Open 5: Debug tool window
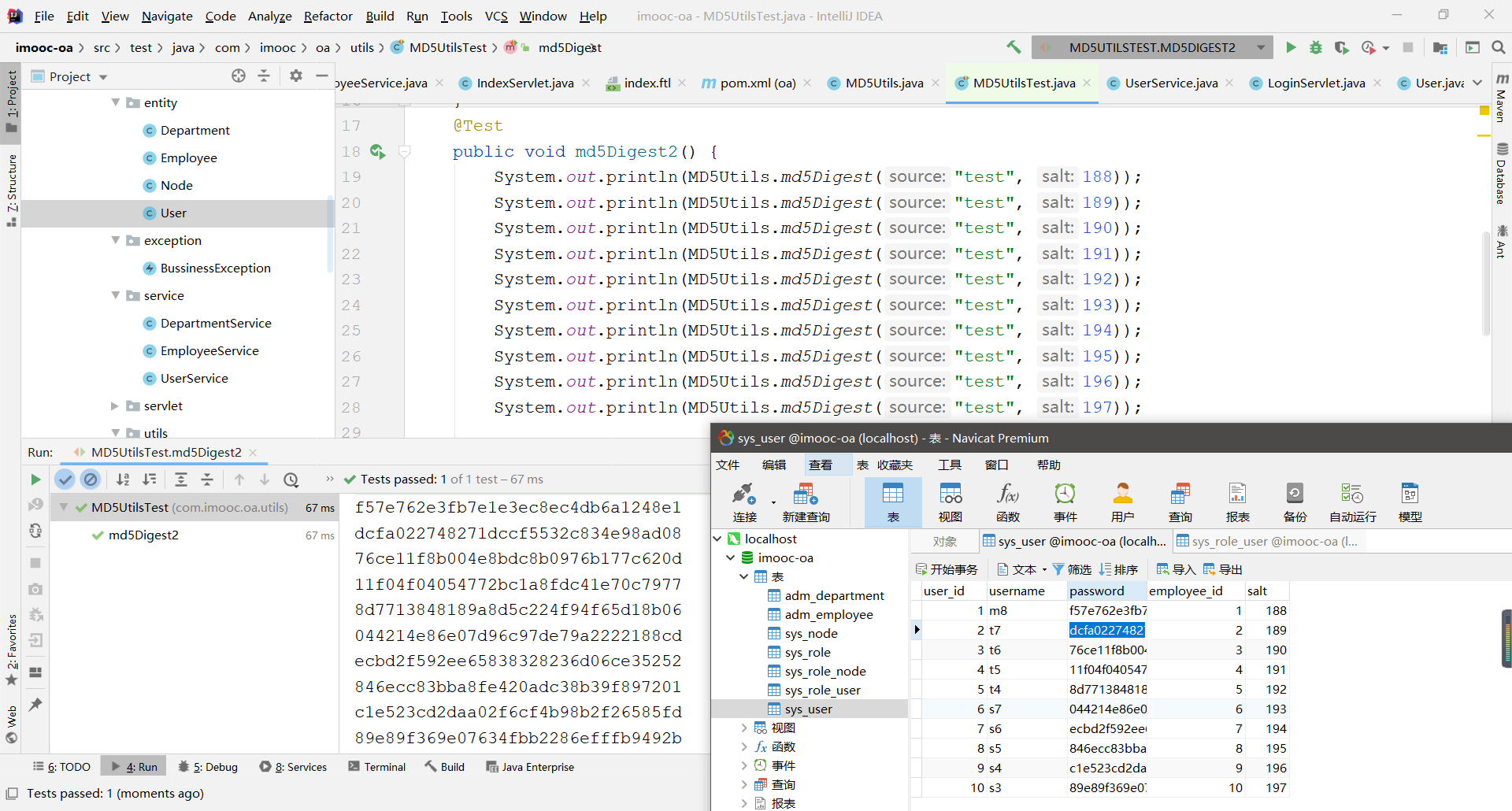This screenshot has width=1512, height=811. click(208, 767)
